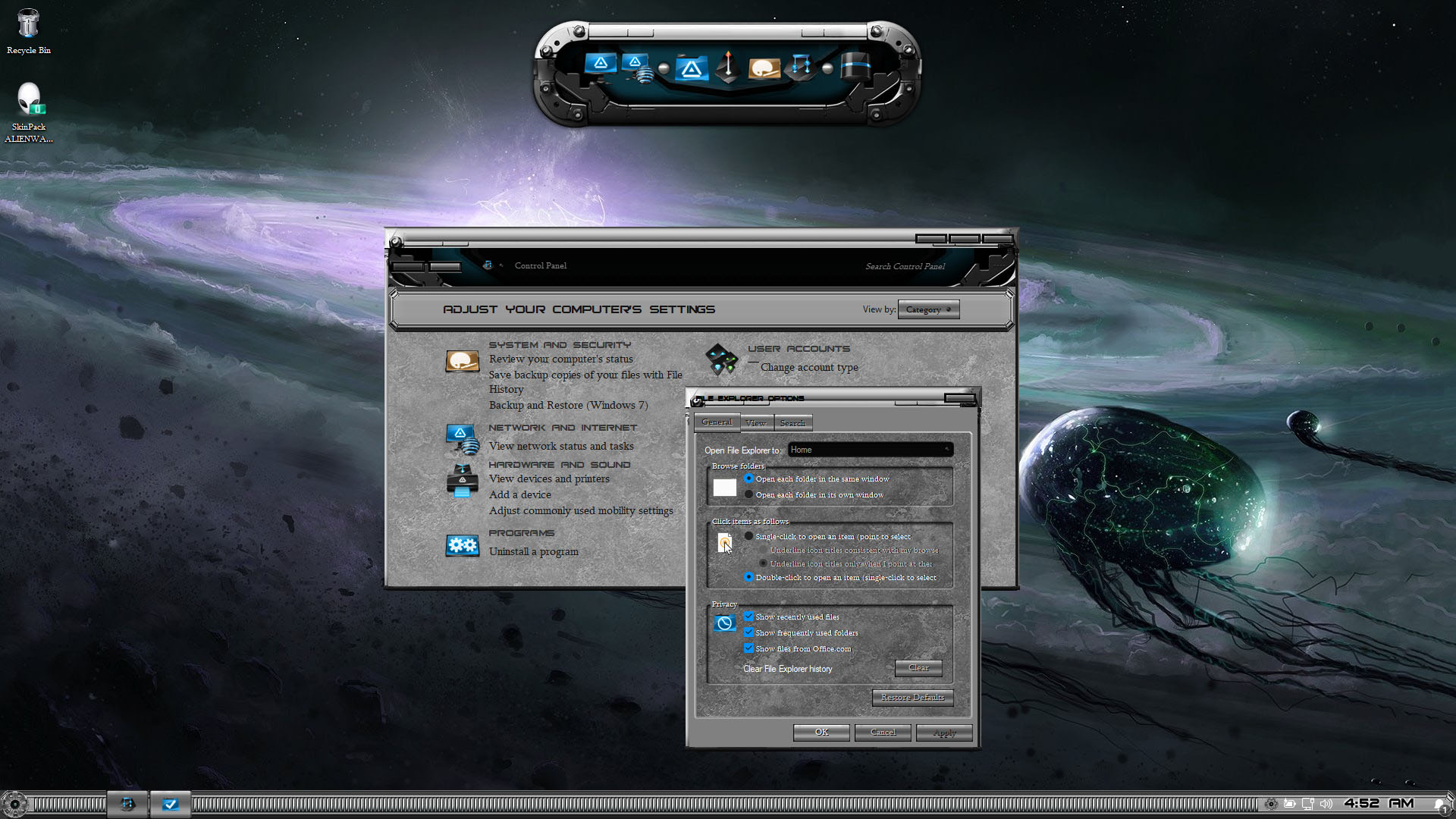Open the music notes dock icon

(x=801, y=67)
